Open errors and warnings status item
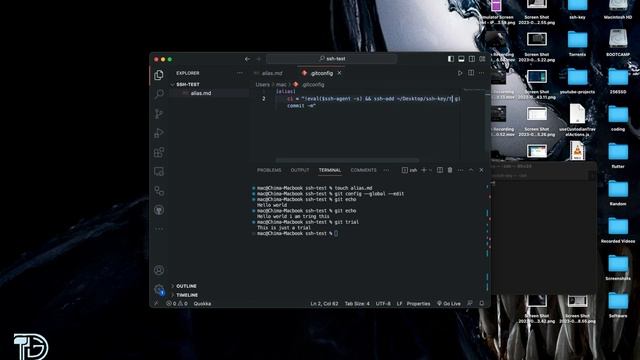Image resolution: width=640 pixels, height=360 pixels. point(177,304)
